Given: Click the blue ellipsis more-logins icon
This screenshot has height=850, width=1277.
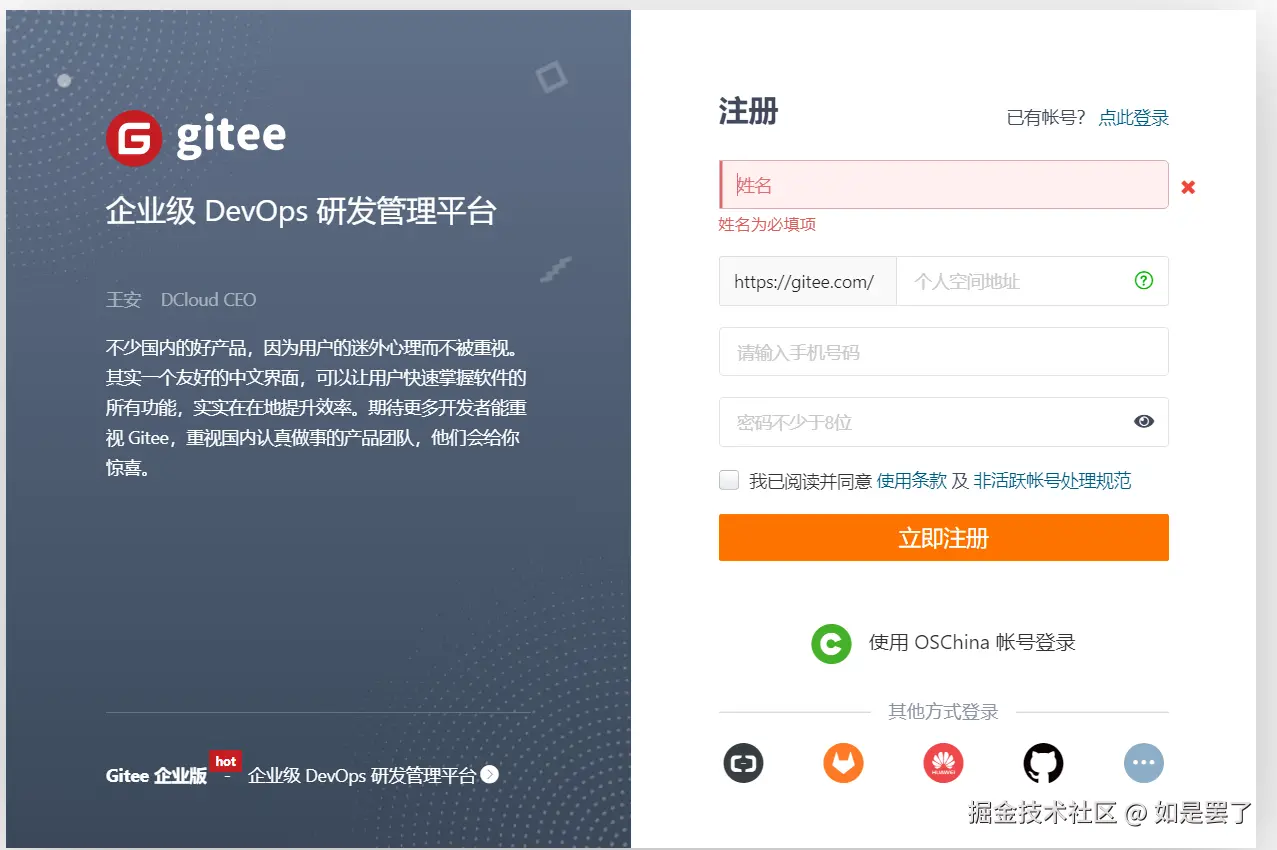Looking at the screenshot, I should coord(1143,763).
